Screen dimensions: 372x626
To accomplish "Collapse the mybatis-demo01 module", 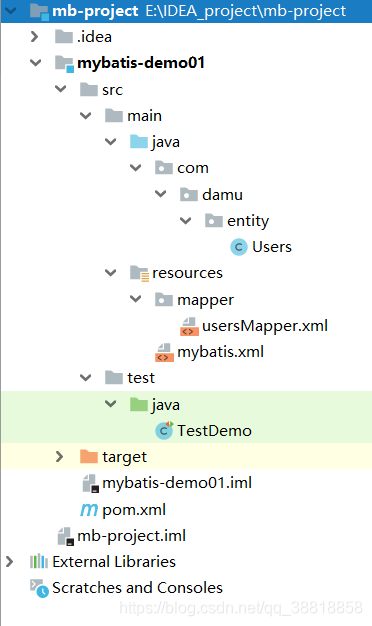I will pyautogui.click(x=36, y=63).
